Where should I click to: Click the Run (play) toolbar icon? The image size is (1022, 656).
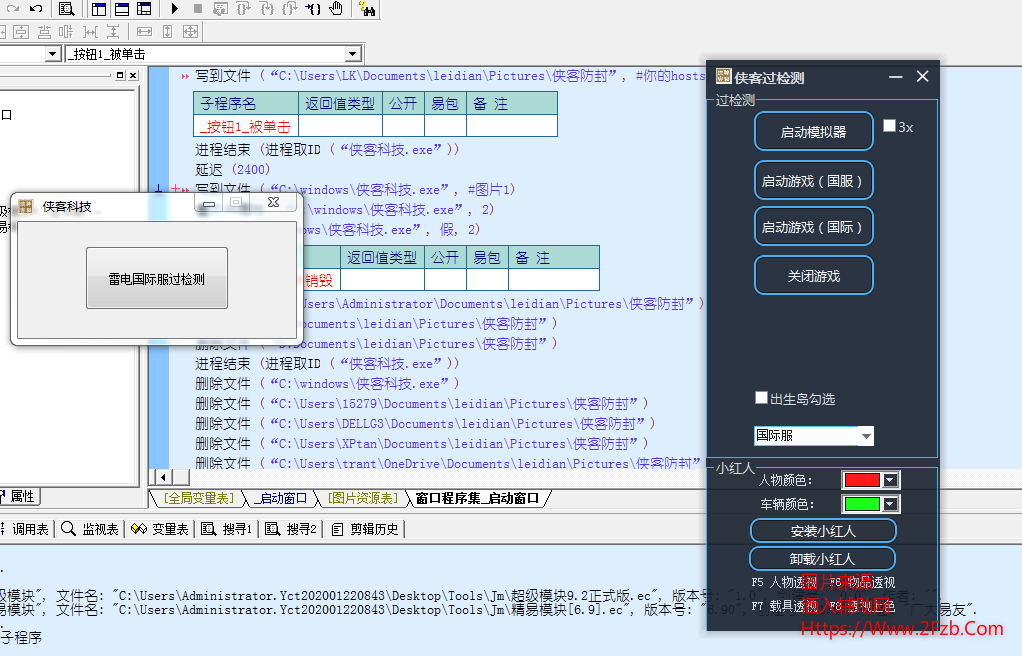[x=175, y=9]
